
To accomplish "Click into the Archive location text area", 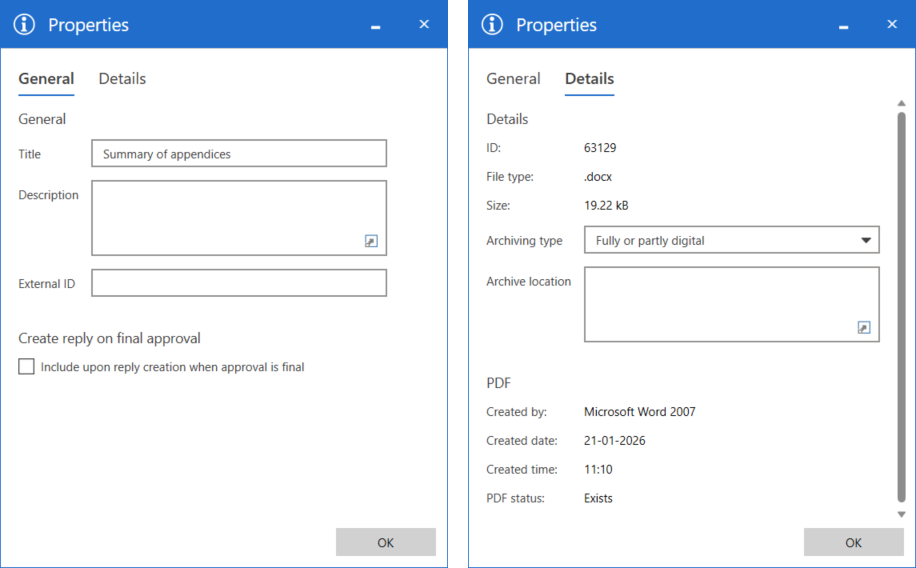I will (731, 304).
